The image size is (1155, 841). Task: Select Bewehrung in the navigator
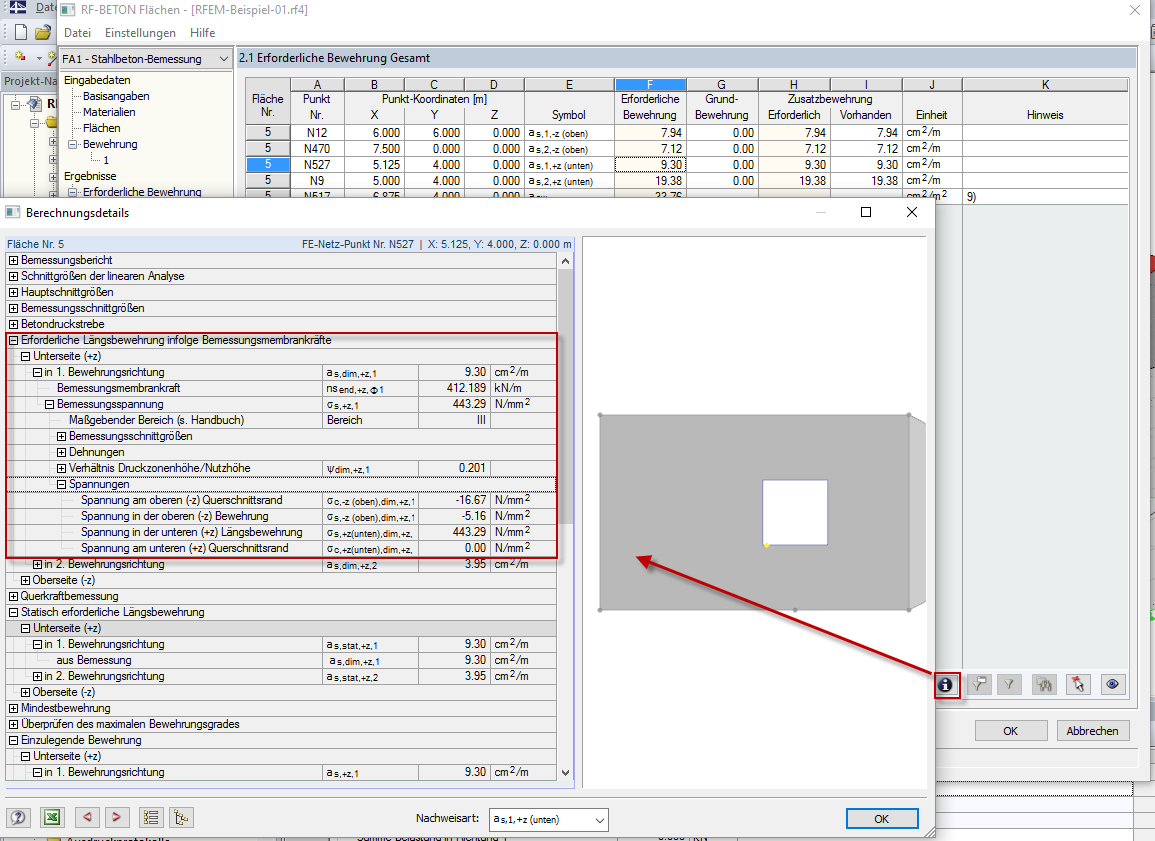tap(110, 144)
